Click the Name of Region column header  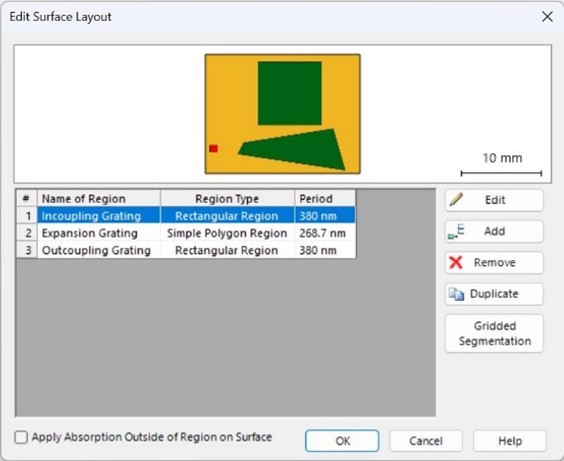point(99,198)
